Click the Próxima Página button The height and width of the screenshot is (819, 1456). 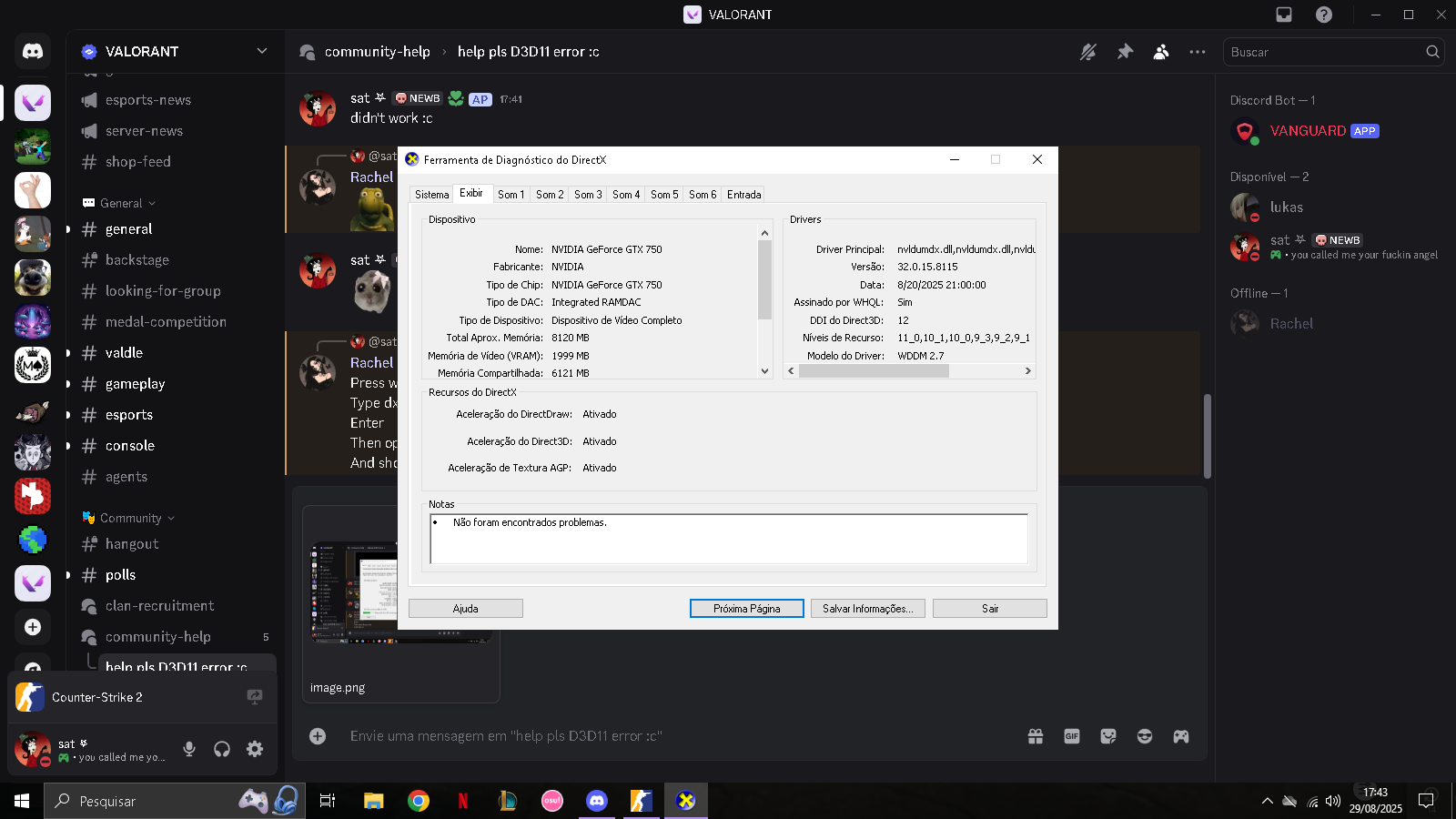(747, 609)
